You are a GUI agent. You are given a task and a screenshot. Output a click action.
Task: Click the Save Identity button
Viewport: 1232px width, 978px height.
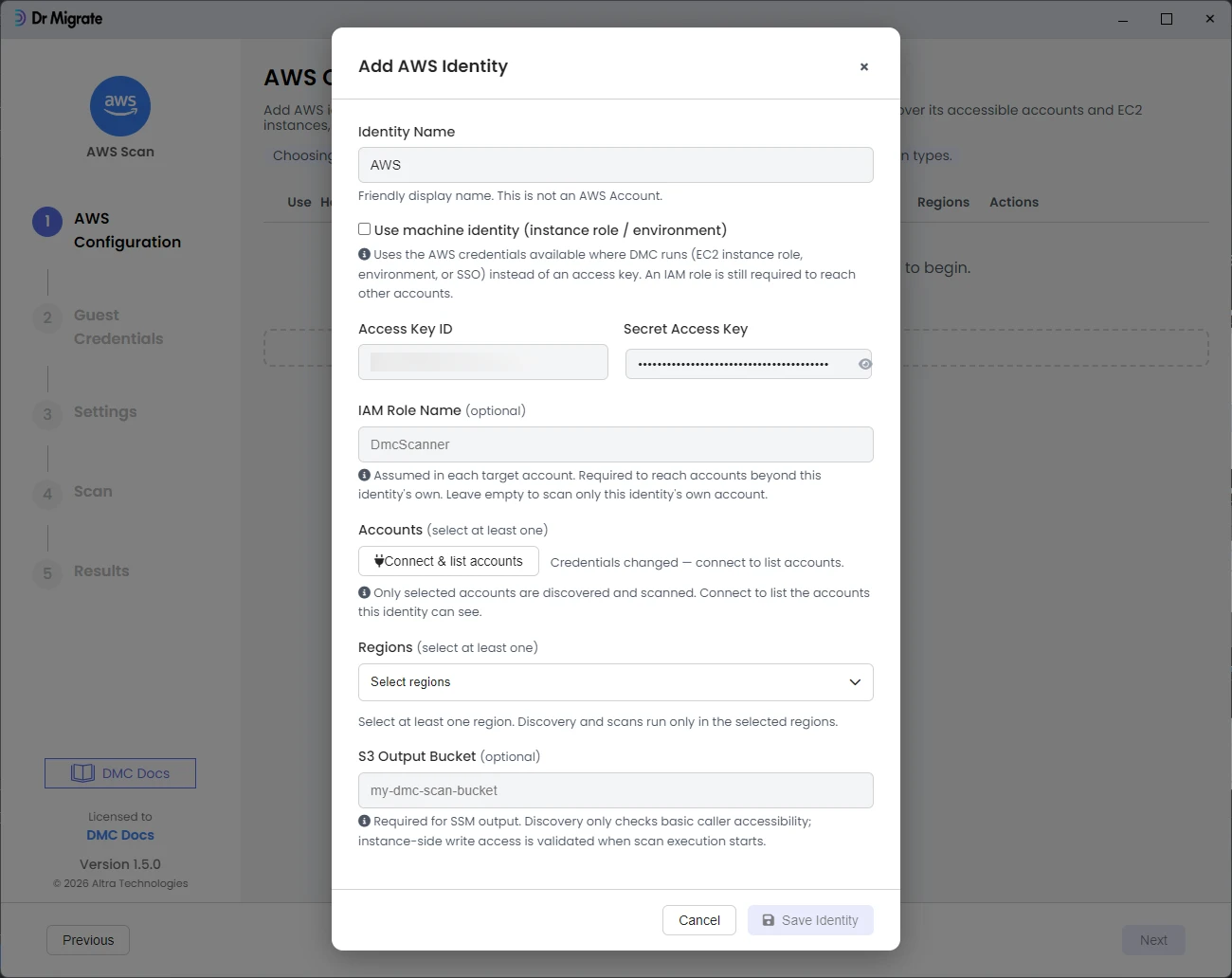pos(810,920)
